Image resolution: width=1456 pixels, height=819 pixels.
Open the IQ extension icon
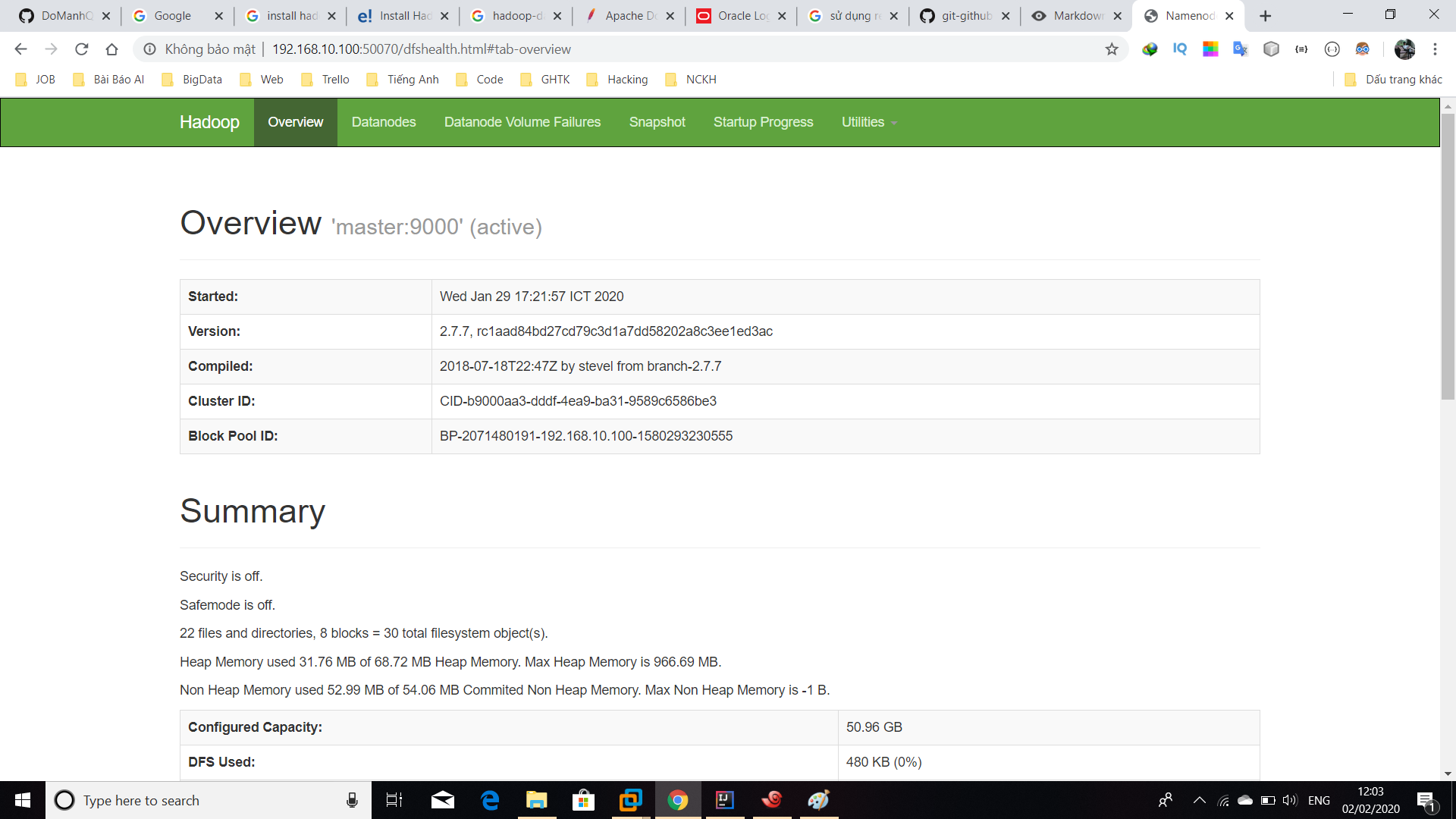(1180, 49)
